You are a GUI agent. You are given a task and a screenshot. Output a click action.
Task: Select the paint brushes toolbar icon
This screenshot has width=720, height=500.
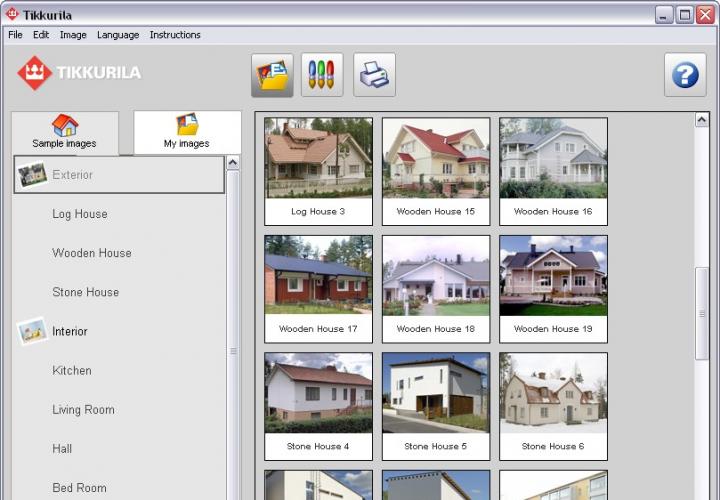[322, 75]
